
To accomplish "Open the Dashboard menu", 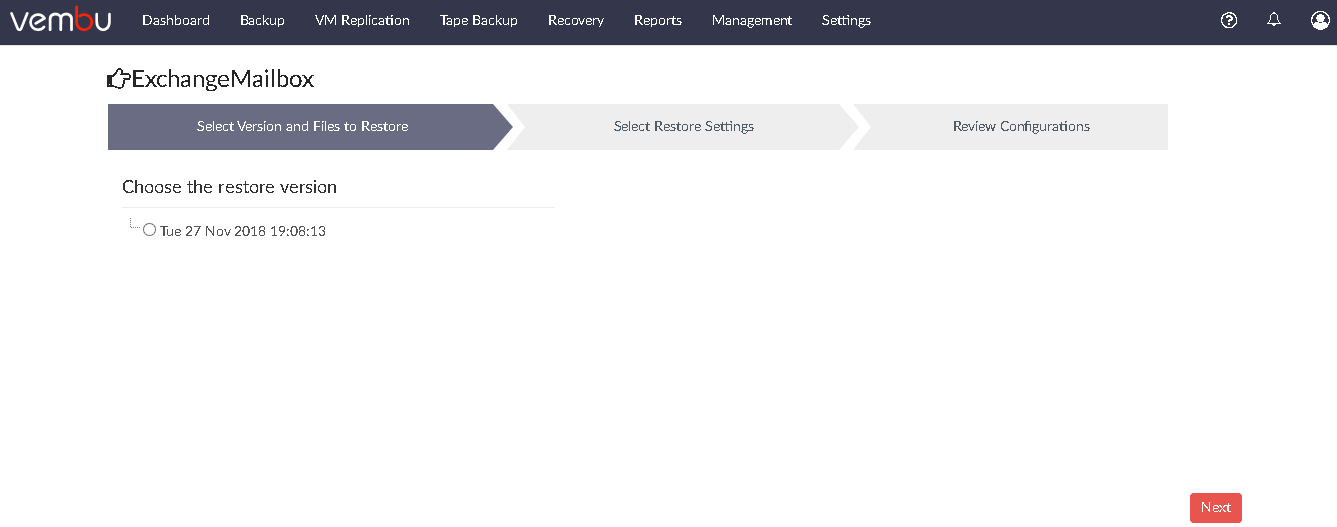I will tap(176, 20).
